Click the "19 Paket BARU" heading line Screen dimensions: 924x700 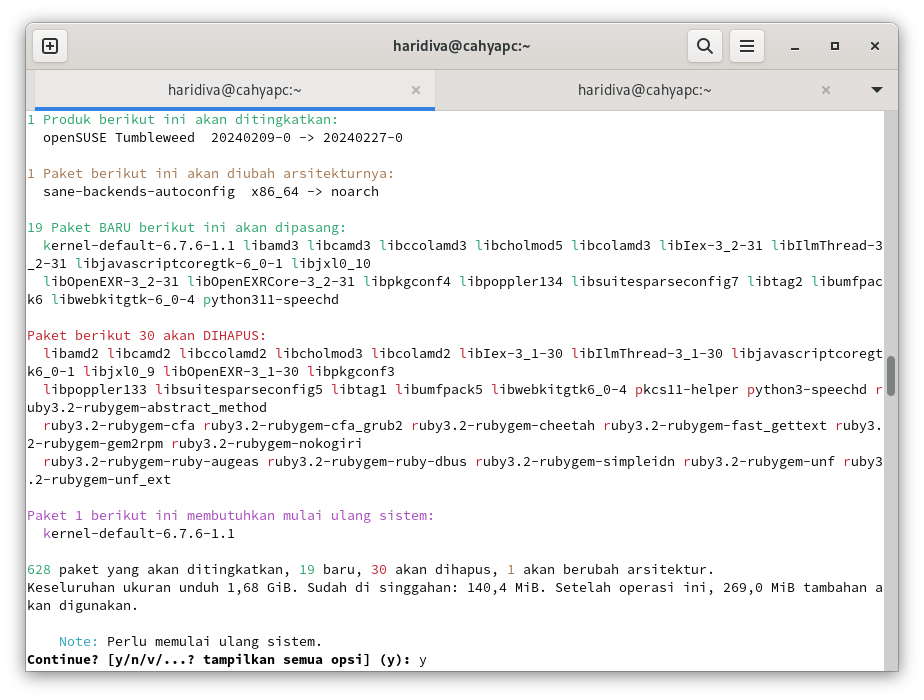tap(187, 227)
